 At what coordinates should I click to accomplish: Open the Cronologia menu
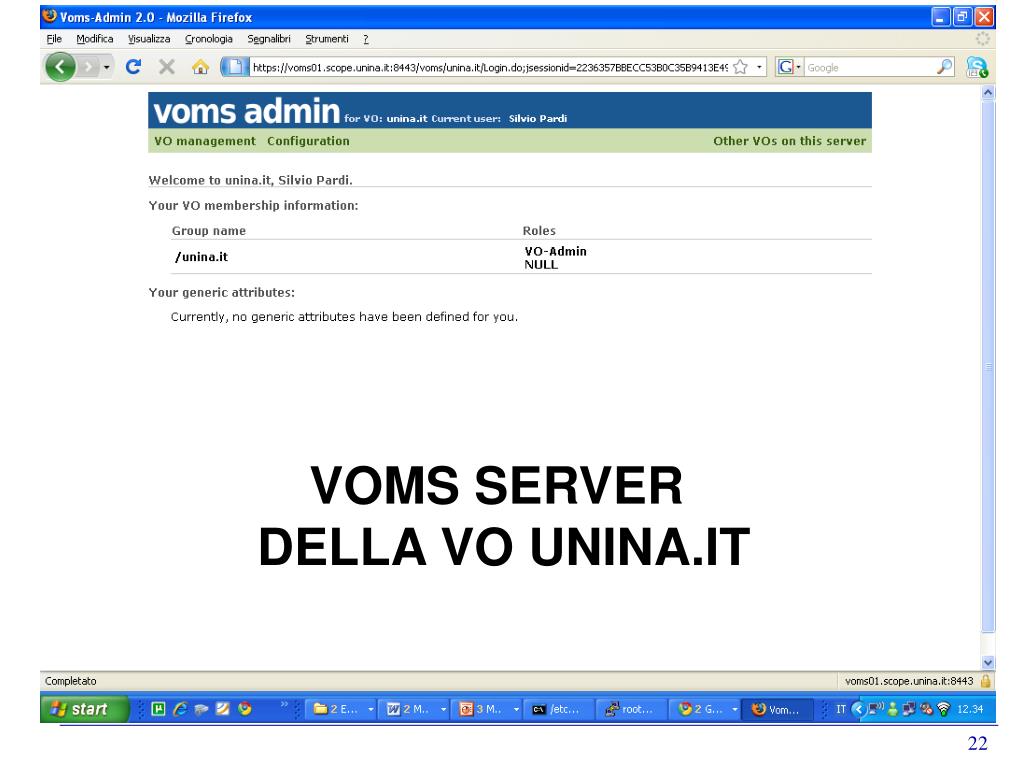(208, 39)
